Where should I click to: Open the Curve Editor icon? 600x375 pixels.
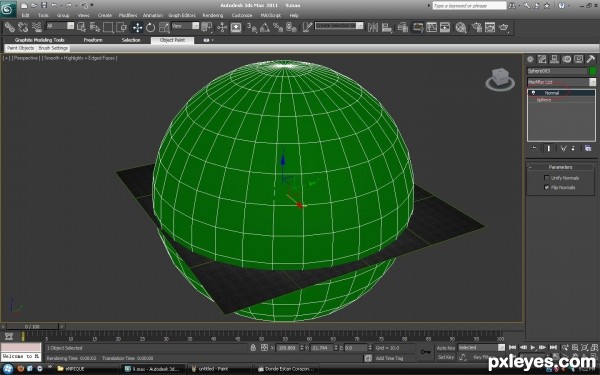click(431, 27)
